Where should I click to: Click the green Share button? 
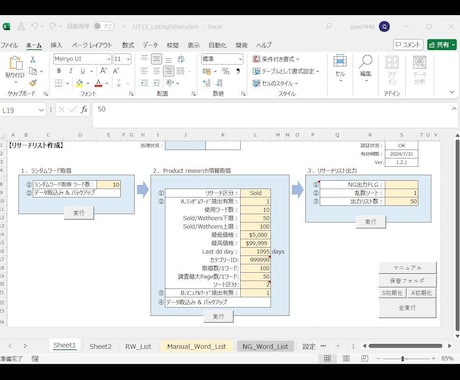442,45
